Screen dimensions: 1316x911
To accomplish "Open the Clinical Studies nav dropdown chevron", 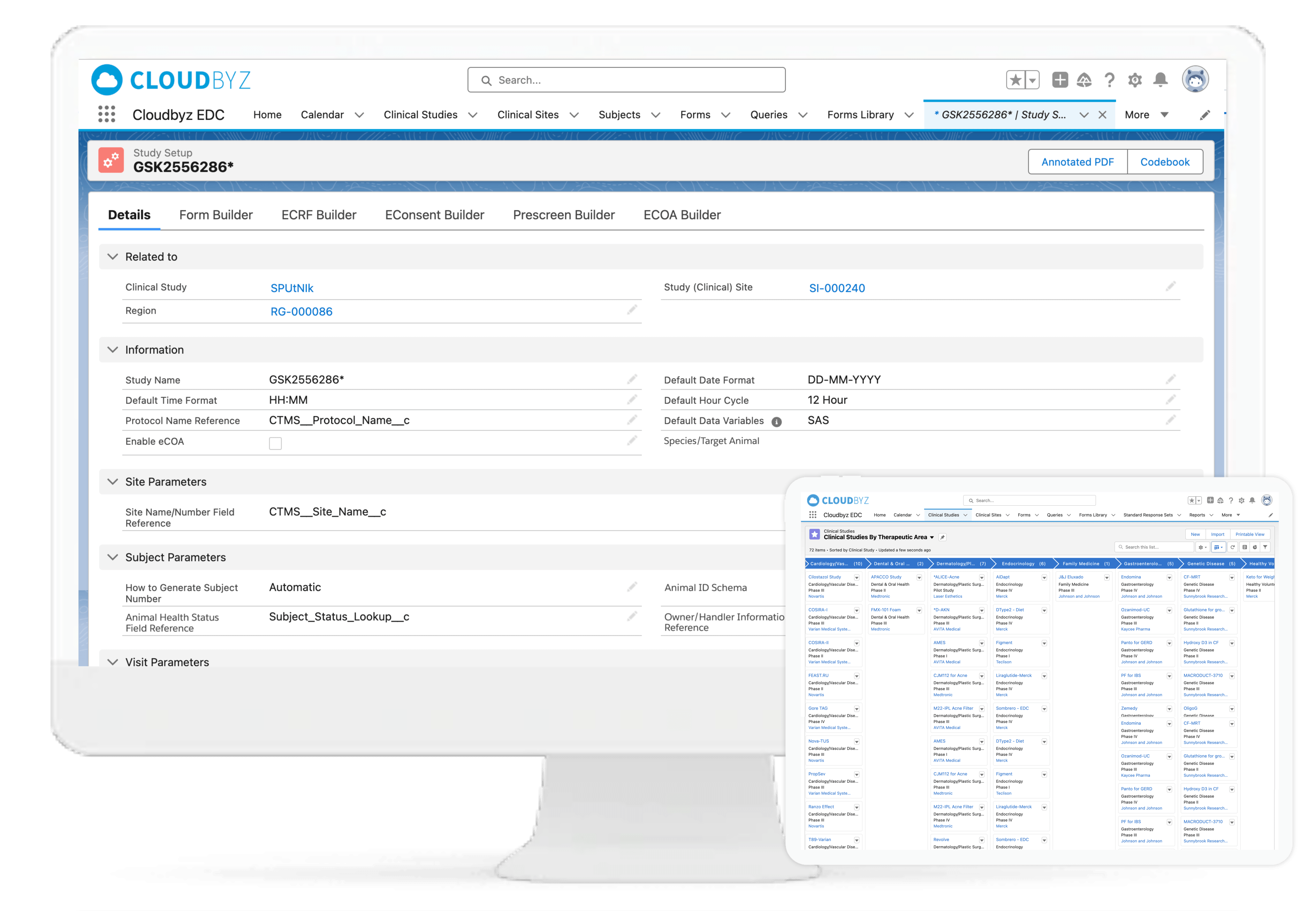I will [x=473, y=115].
